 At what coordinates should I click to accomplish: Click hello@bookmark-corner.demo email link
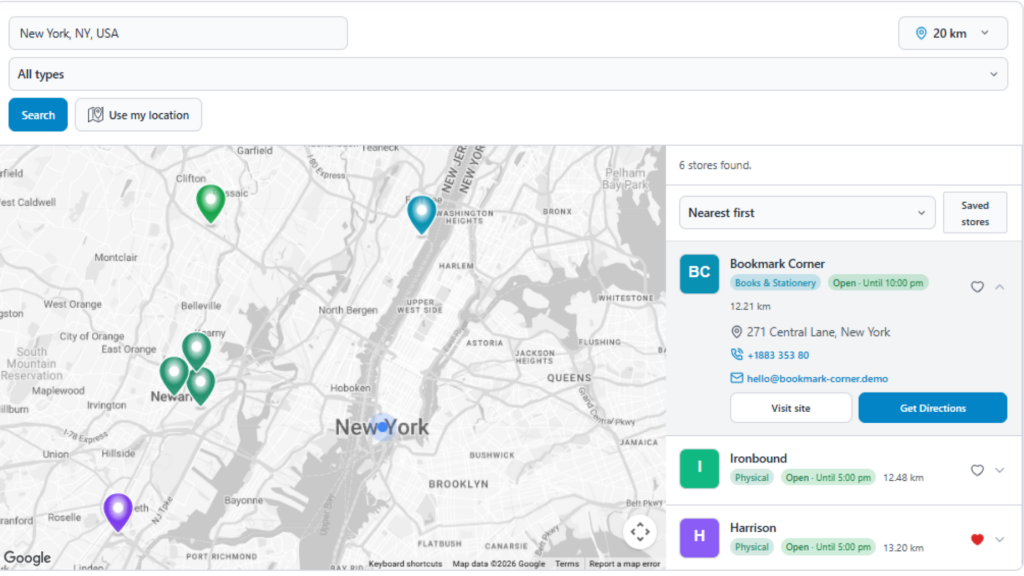point(817,379)
